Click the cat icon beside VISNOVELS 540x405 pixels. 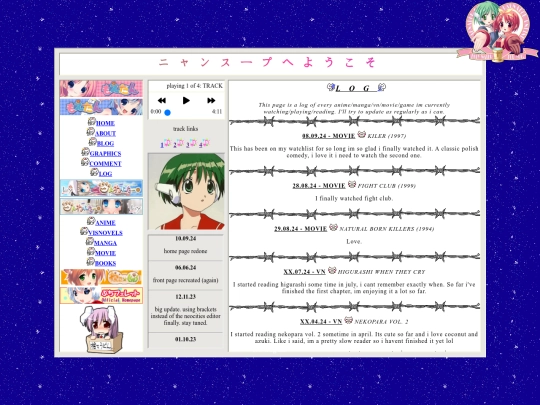coord(84,231)
